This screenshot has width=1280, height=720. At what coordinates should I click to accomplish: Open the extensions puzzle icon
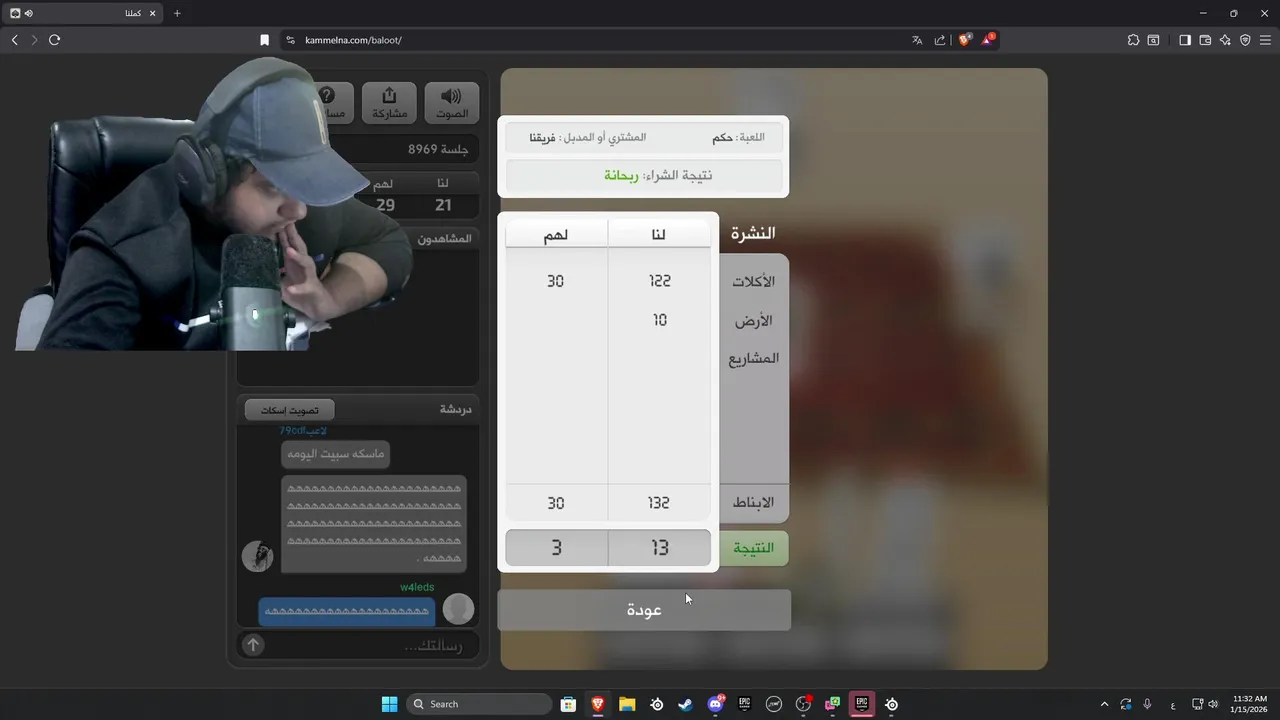1133,40
